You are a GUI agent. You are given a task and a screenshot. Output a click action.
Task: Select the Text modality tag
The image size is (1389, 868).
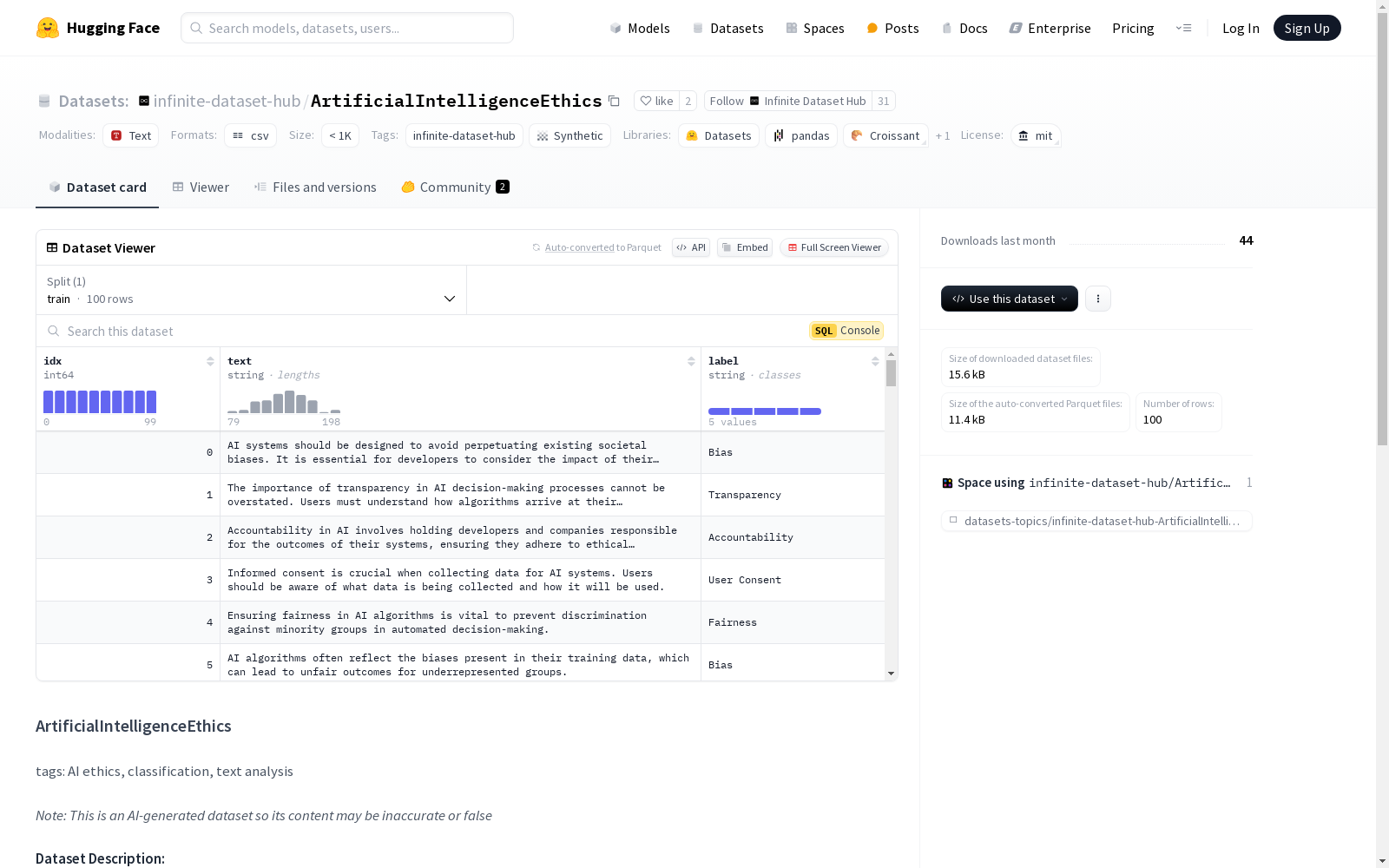click(x=131, y=135)
